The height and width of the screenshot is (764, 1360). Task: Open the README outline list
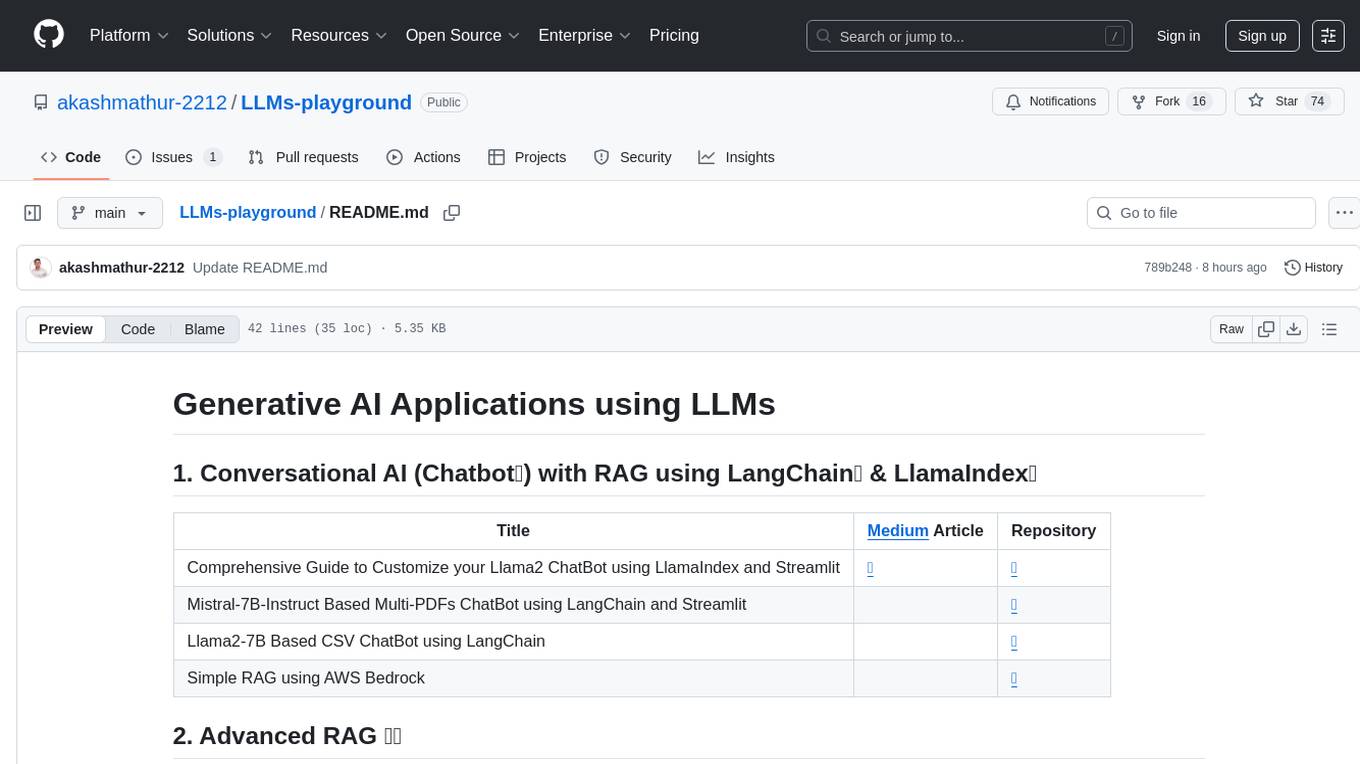click(x=1329, y=329)
